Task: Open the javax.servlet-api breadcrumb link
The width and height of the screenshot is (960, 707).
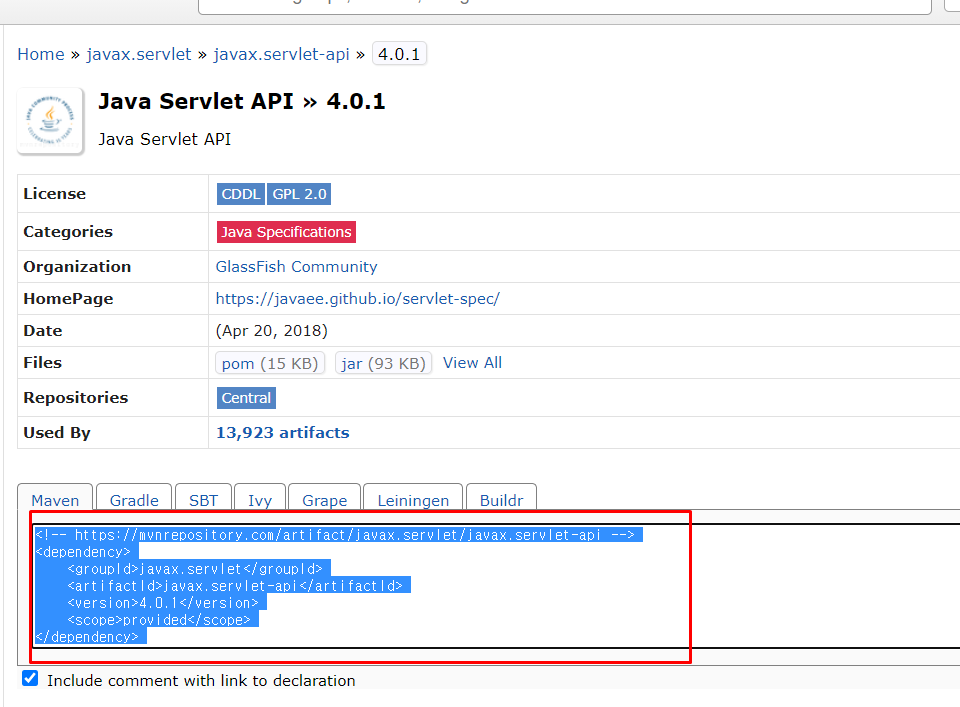Action: 281,54
